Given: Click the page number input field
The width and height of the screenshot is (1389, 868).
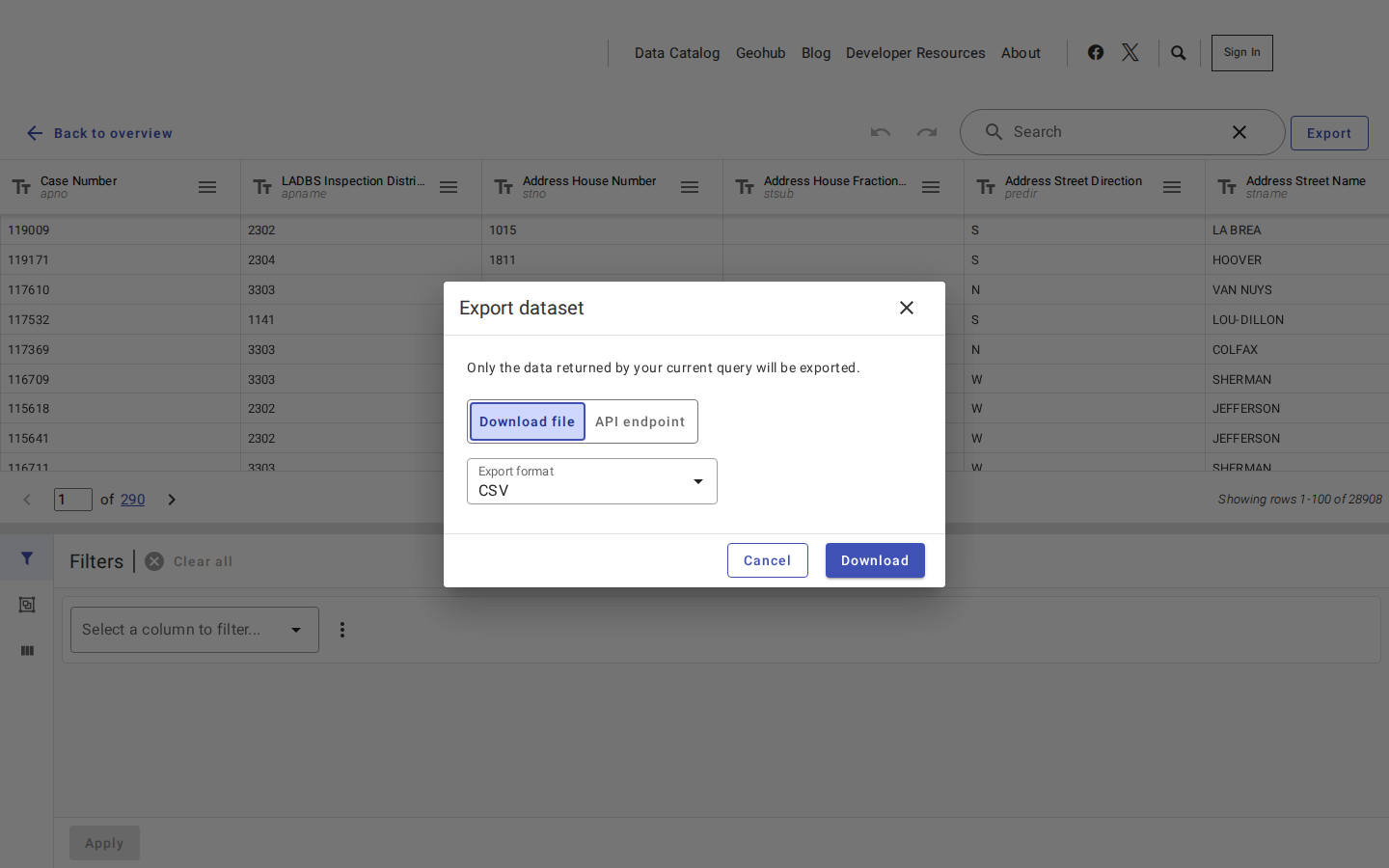Looking at the screenshot, I should [73, 500].
